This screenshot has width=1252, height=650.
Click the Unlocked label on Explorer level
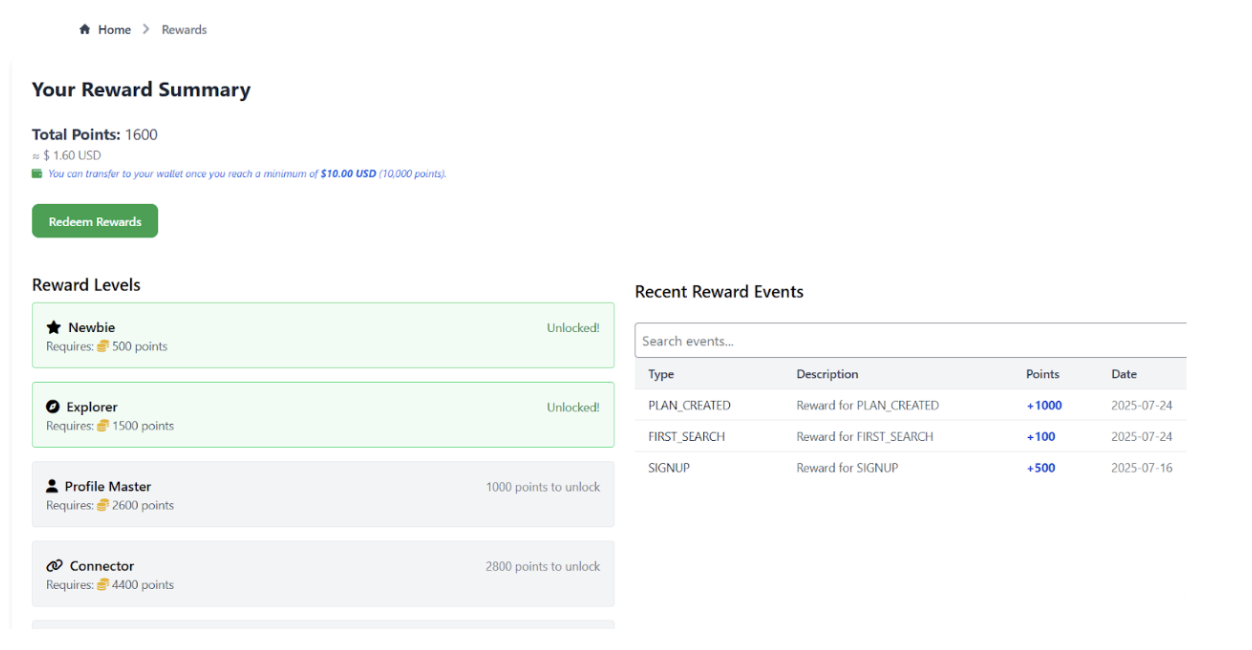pos(573,407)
